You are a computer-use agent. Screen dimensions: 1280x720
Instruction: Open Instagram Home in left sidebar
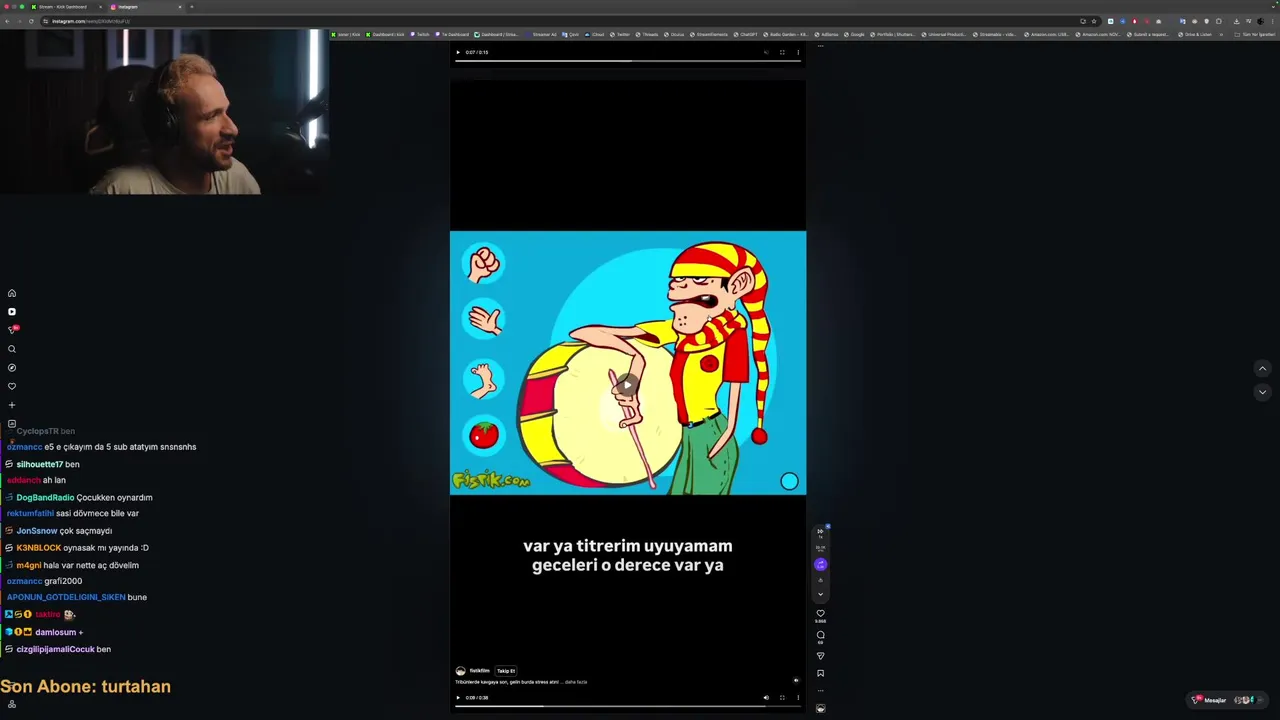[x=12, y=293]
